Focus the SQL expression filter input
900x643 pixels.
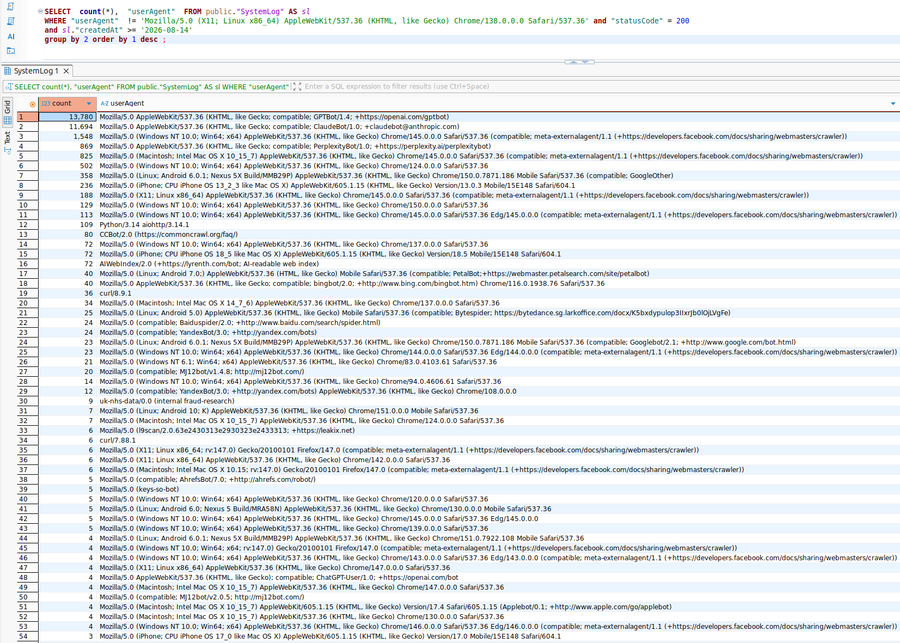(600, 87)
